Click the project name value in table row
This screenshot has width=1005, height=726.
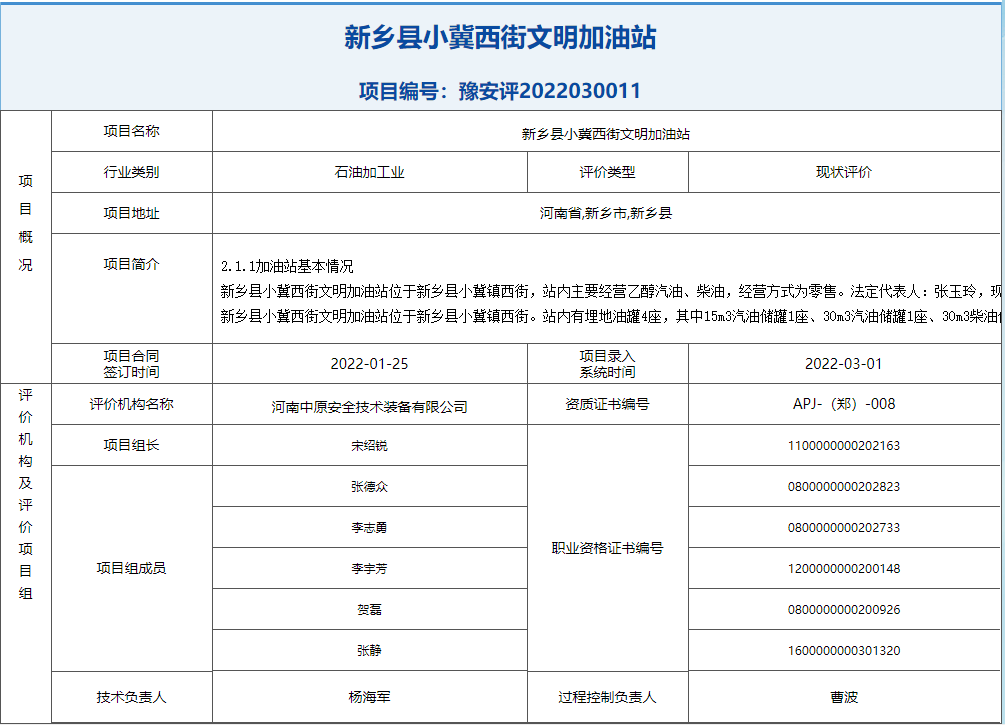point(606,134)
